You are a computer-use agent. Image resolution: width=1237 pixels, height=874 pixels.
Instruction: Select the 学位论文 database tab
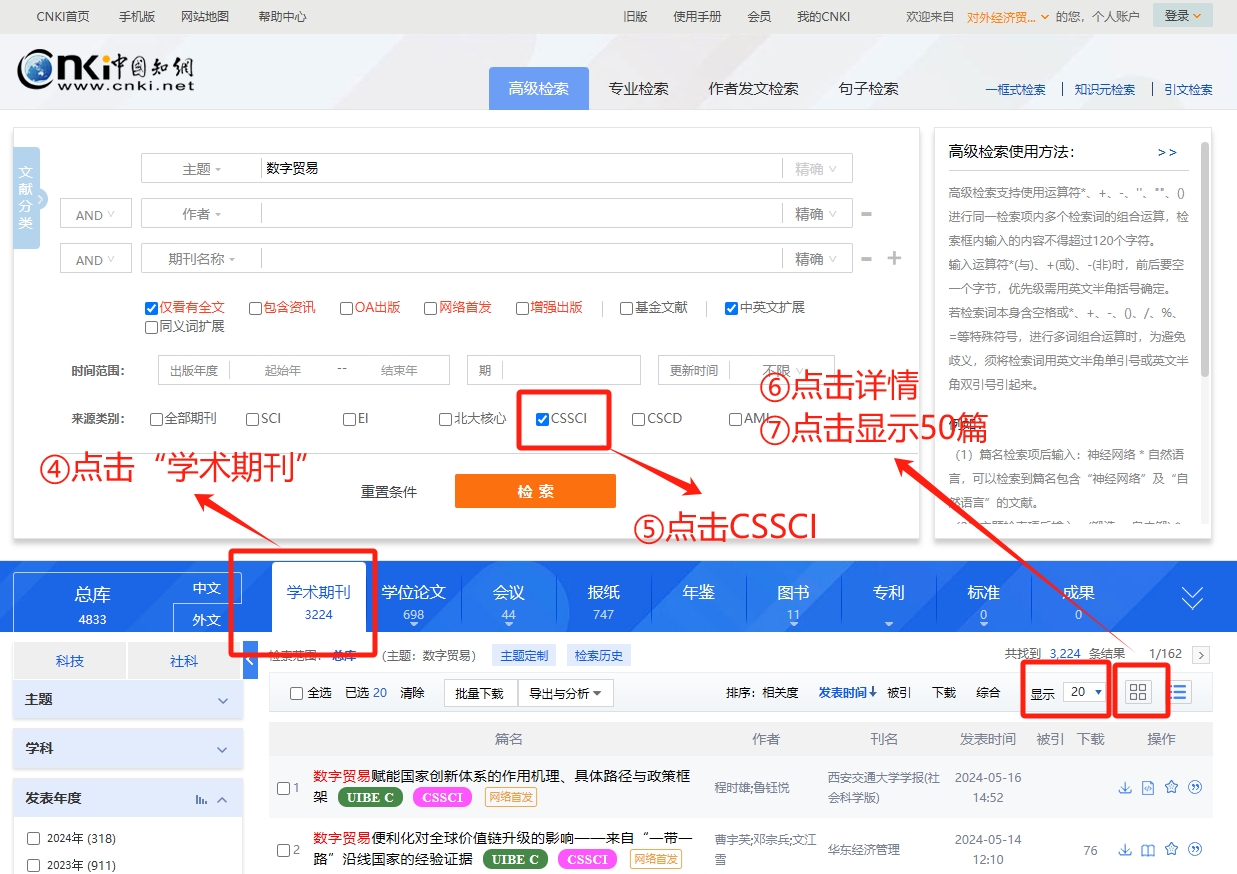pyautogui.click(x=414, y=601)
